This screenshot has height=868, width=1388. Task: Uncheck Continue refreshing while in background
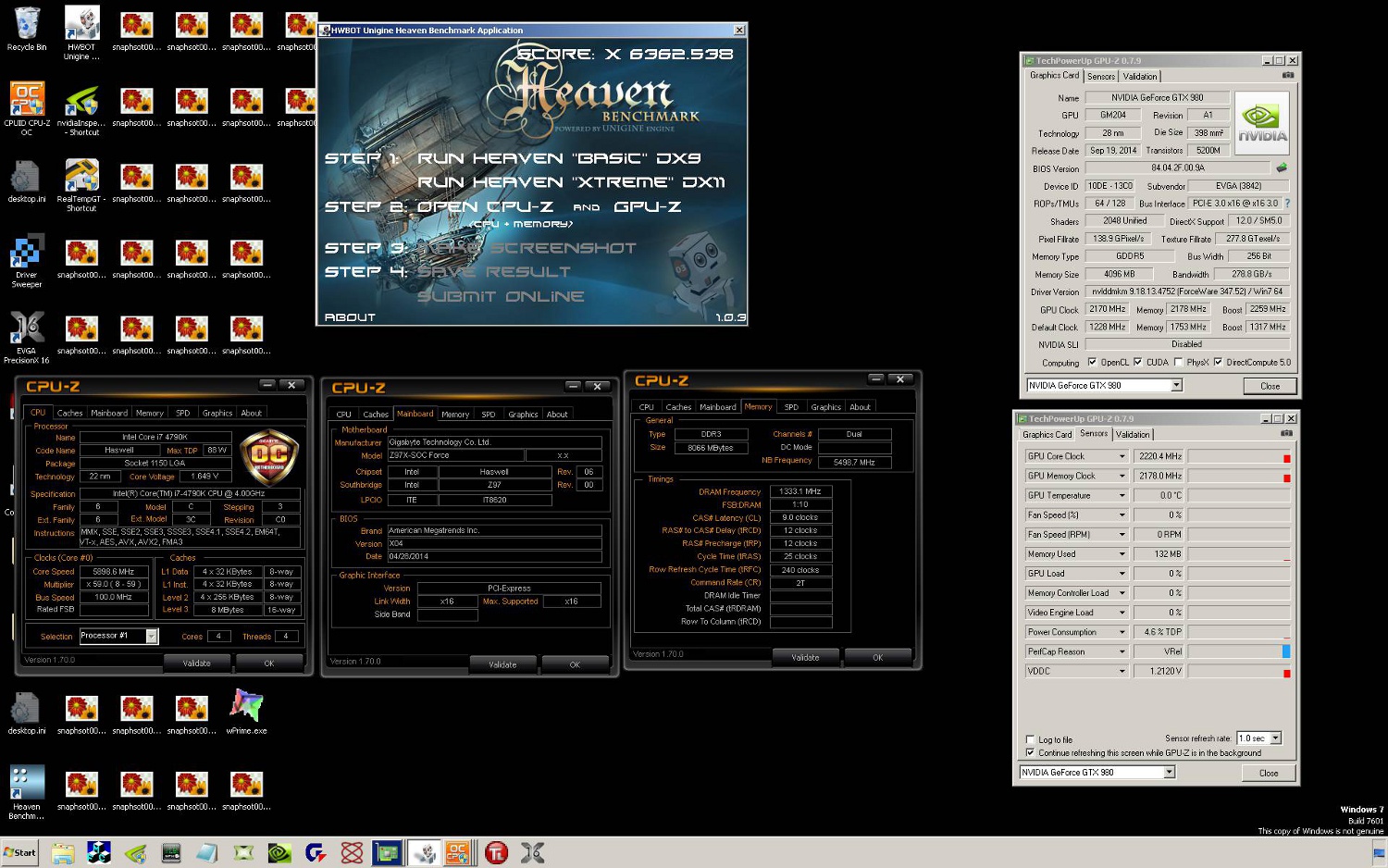click(1030, 752)
